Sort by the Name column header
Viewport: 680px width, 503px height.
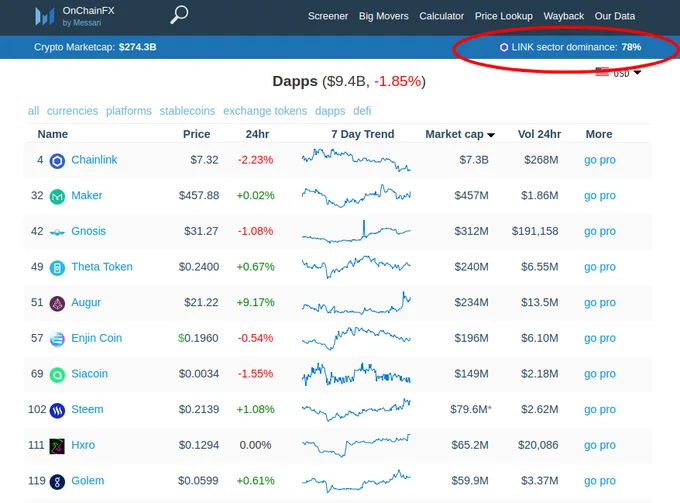pos(52,134)
